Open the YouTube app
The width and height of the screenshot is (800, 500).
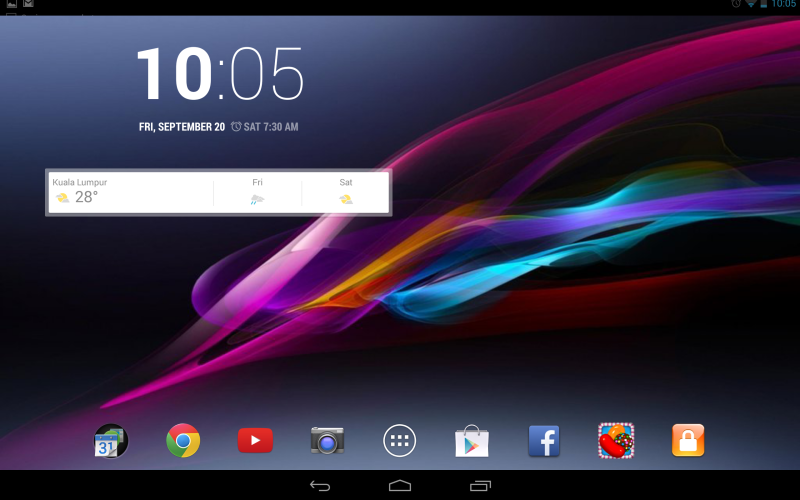point(255,441)
